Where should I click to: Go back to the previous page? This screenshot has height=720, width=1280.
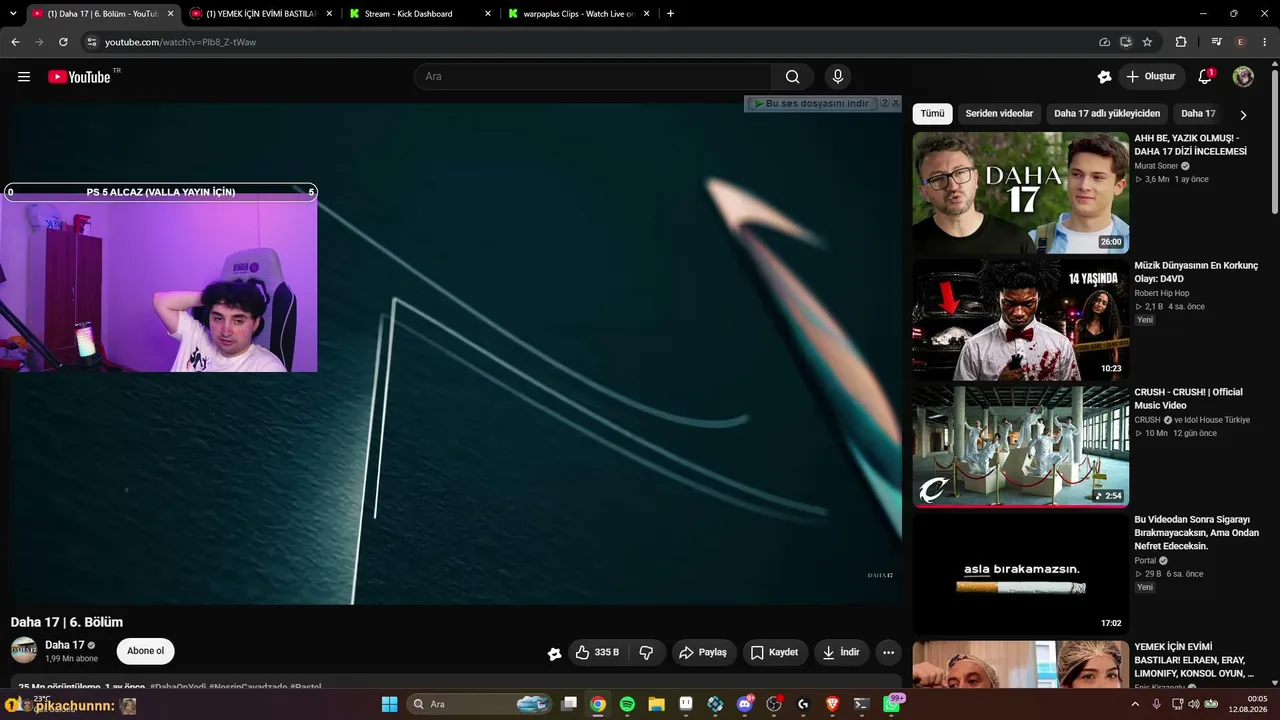pos(15,42)
